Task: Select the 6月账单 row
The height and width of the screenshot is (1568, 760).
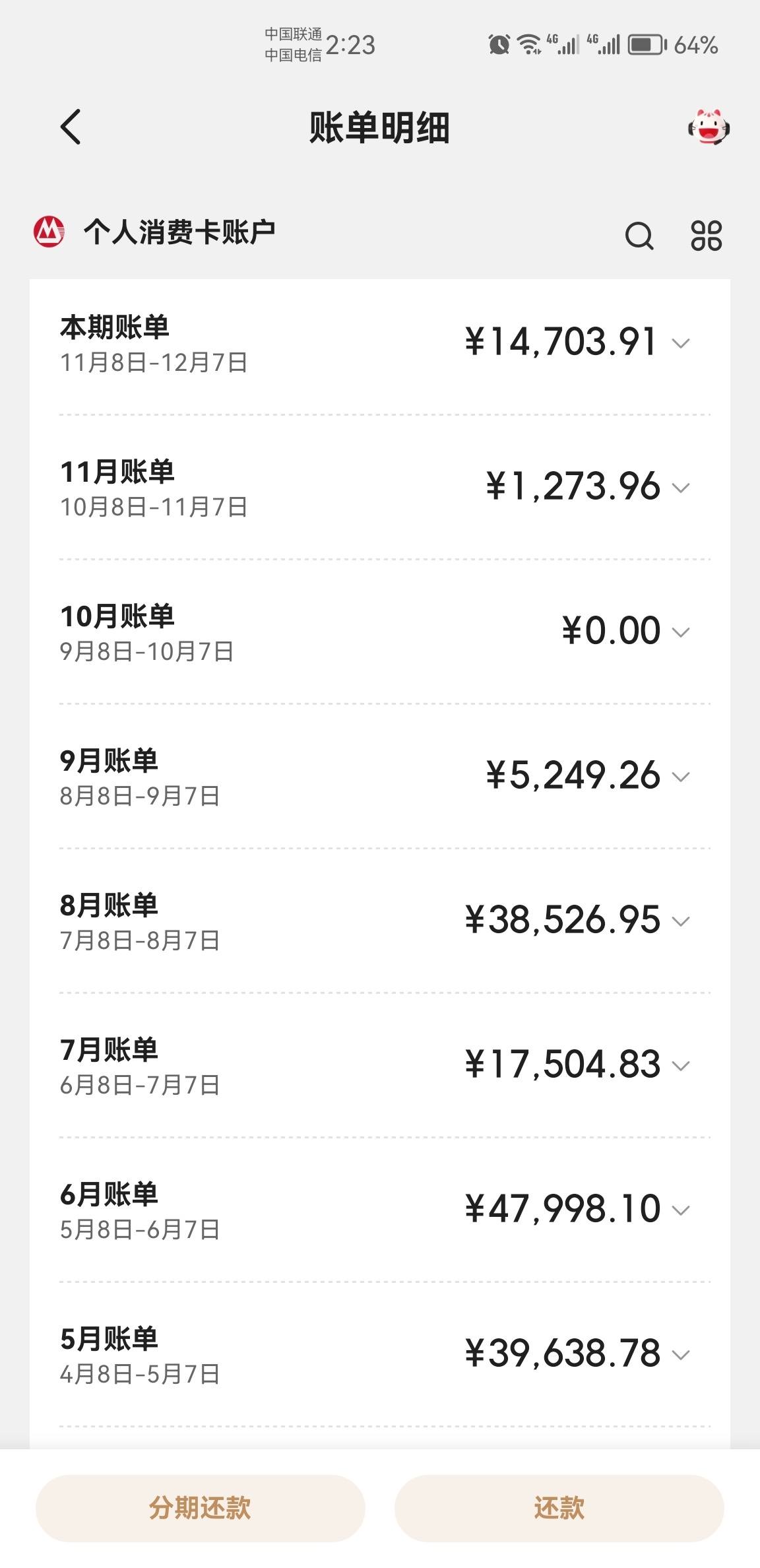Action: click(380, 1210)
